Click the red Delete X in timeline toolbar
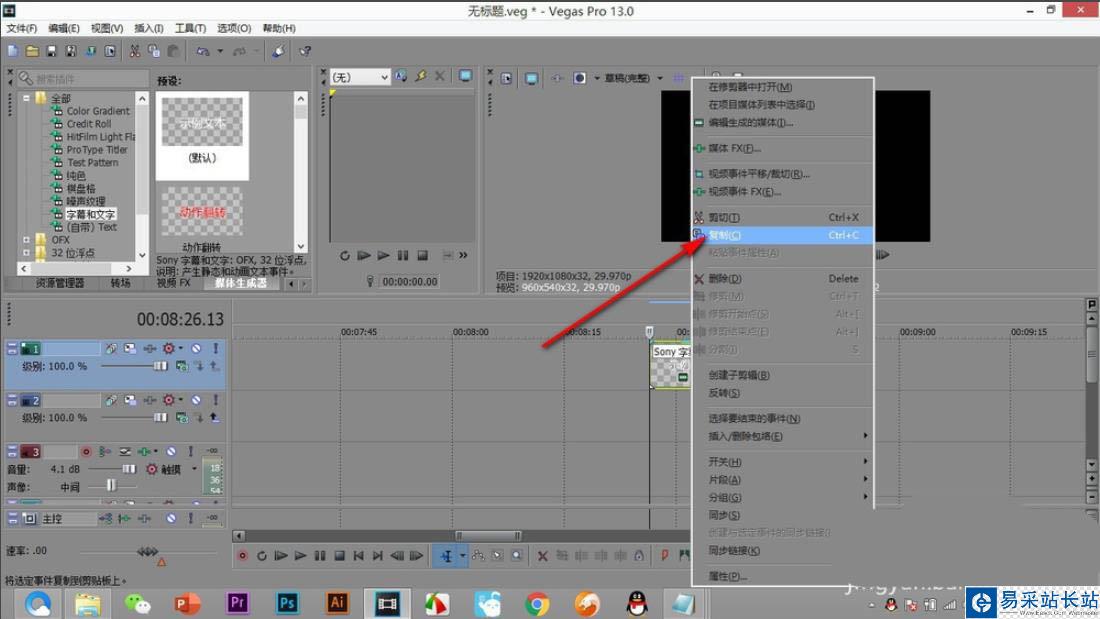This screenshot has height=619, width=1100. 542,556
